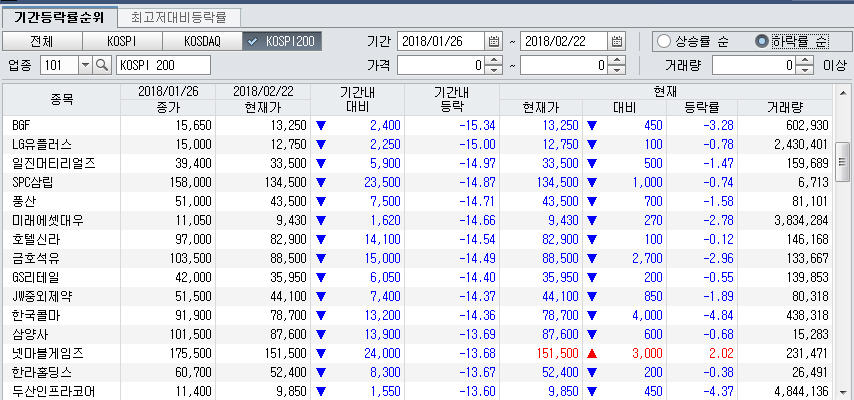Adjust the minimum price stepper arrows
Viewport: 854px width, 400px height.
point(493,65)
